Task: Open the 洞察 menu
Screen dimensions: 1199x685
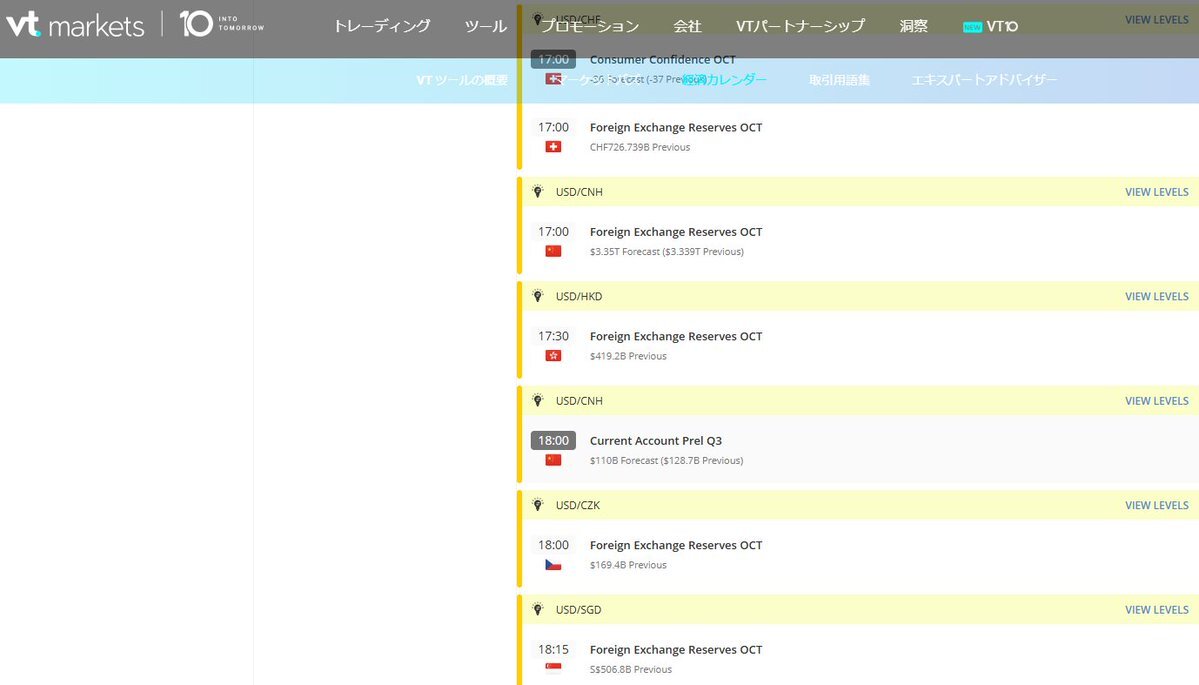Action: click(x=913, y=26)
